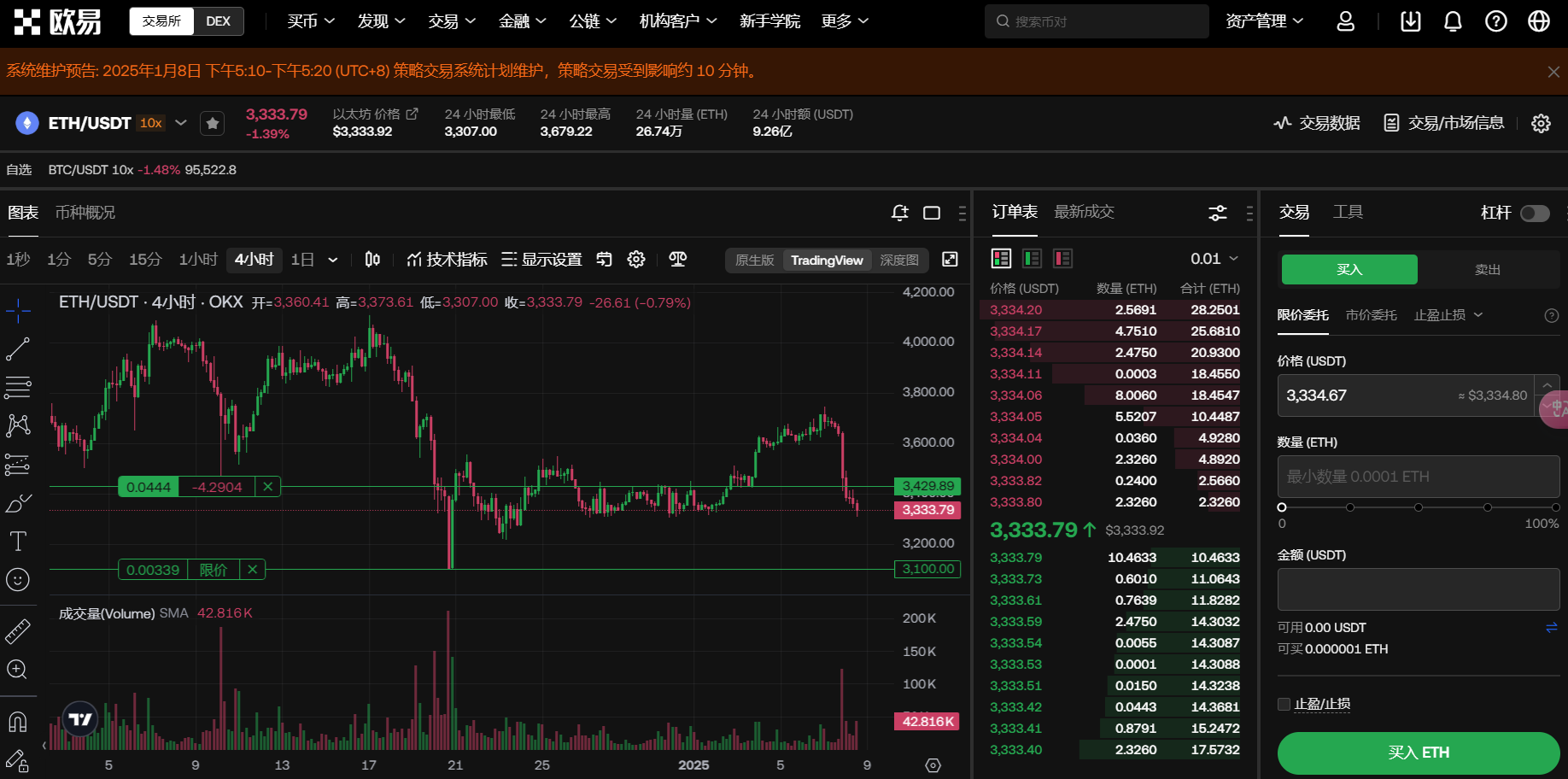
Task: Expand the 止盈止损 order type dropdown
Action: (1448, 315)
